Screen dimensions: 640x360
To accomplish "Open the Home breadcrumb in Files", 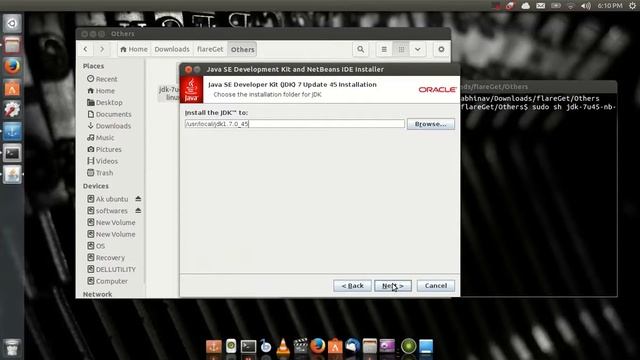I will click(x=134, y=49).
